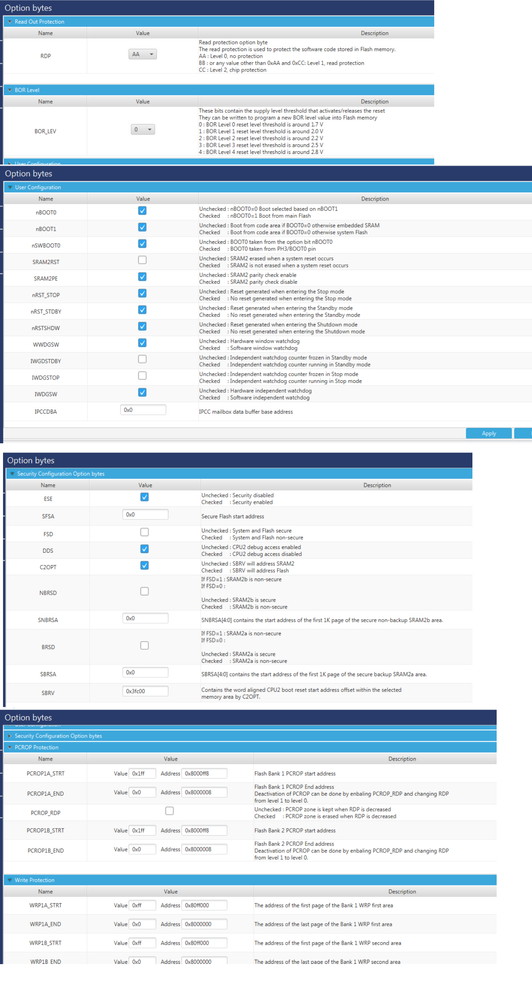Toggle the WWDGSW watchdog checkbox
The image size is (532, 999).
142,343
